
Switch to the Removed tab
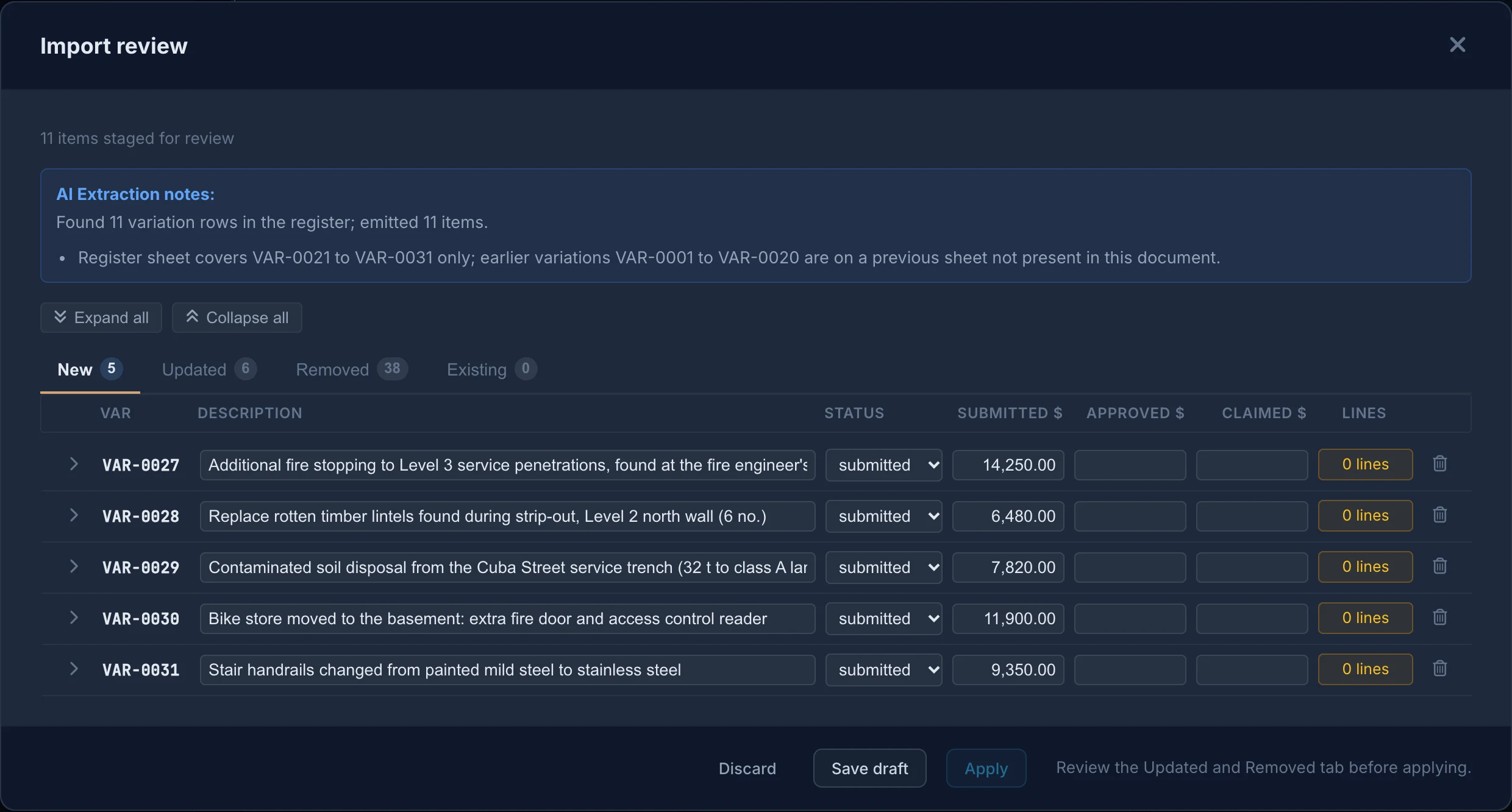351,369
